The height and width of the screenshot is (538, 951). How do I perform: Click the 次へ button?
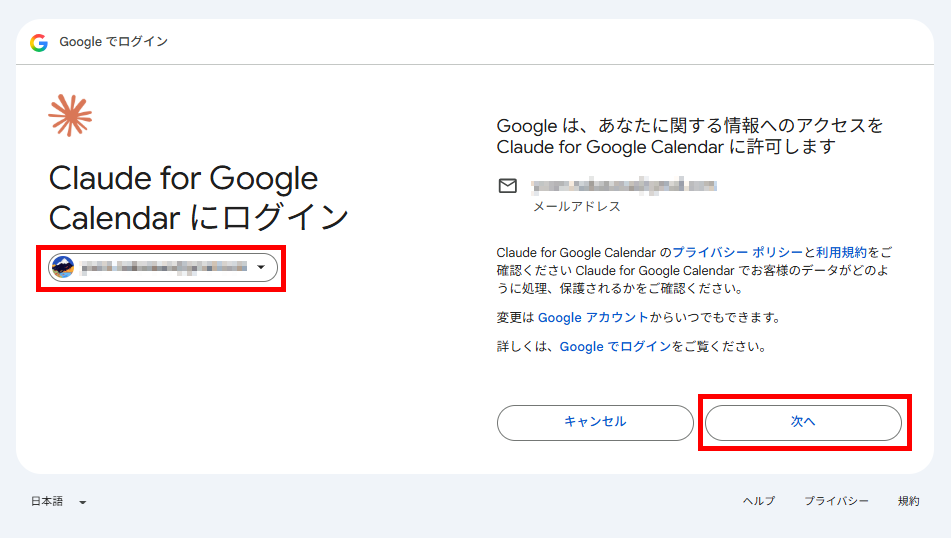click(x=803, y=422)
